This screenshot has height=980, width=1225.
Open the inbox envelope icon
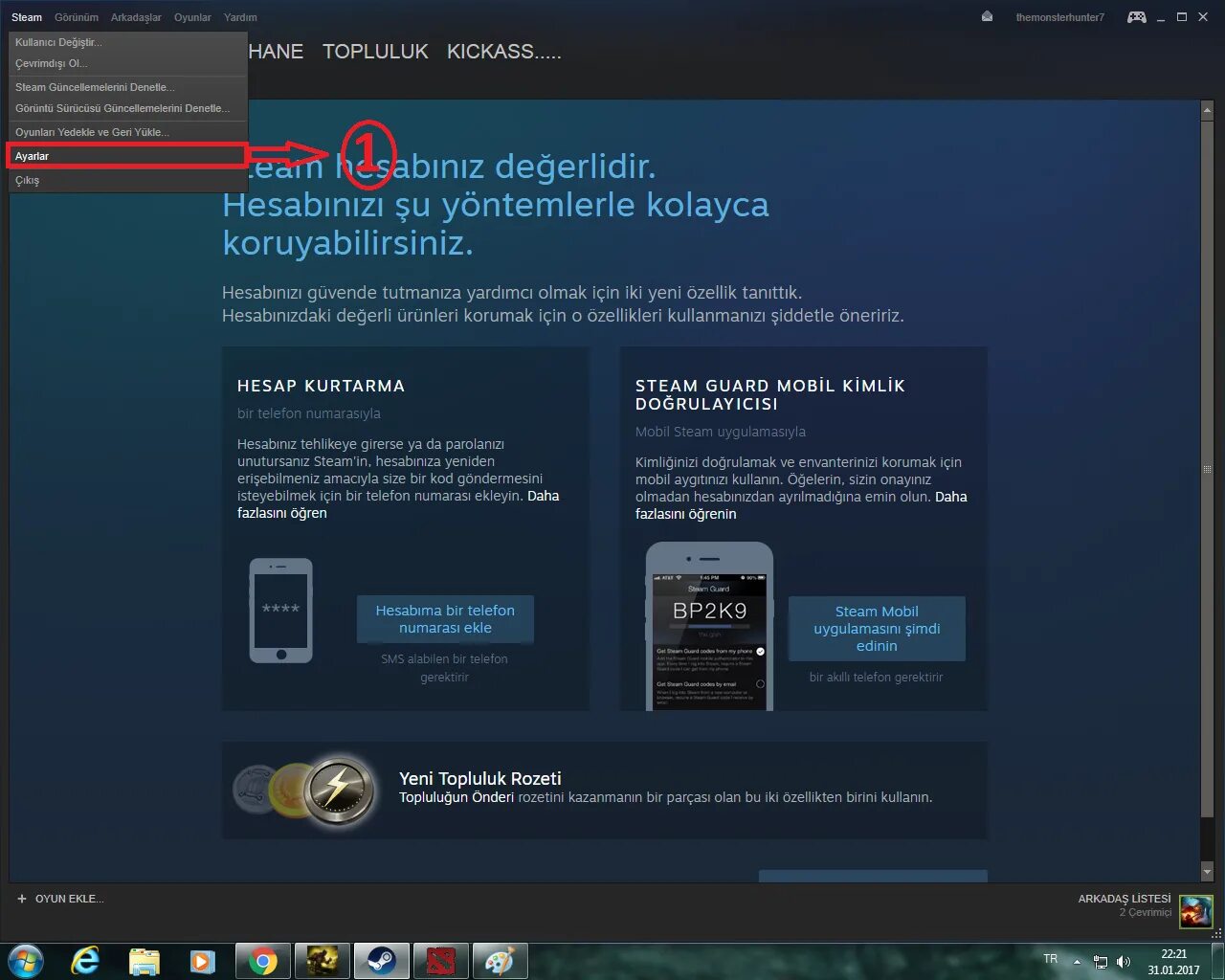987,16
